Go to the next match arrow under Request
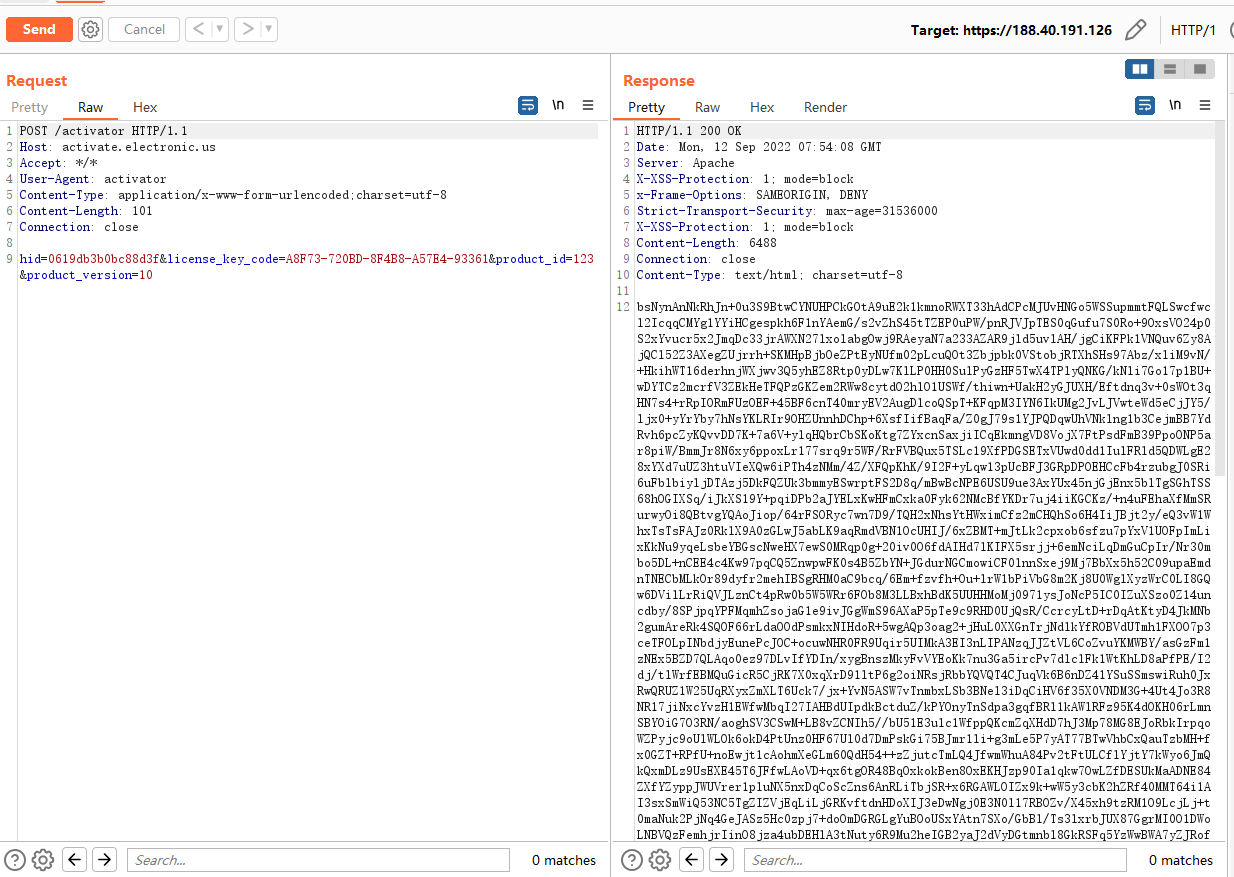 click(105, 859)
